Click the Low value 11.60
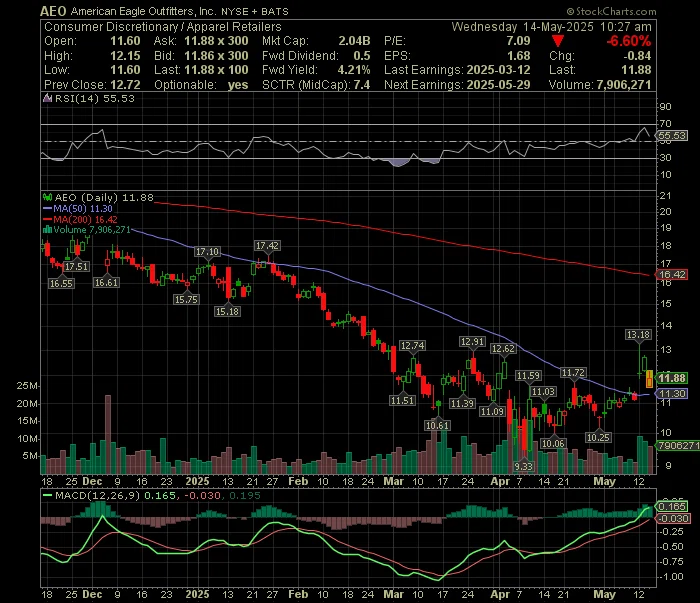700x603 pixels. tap(125, 70)
